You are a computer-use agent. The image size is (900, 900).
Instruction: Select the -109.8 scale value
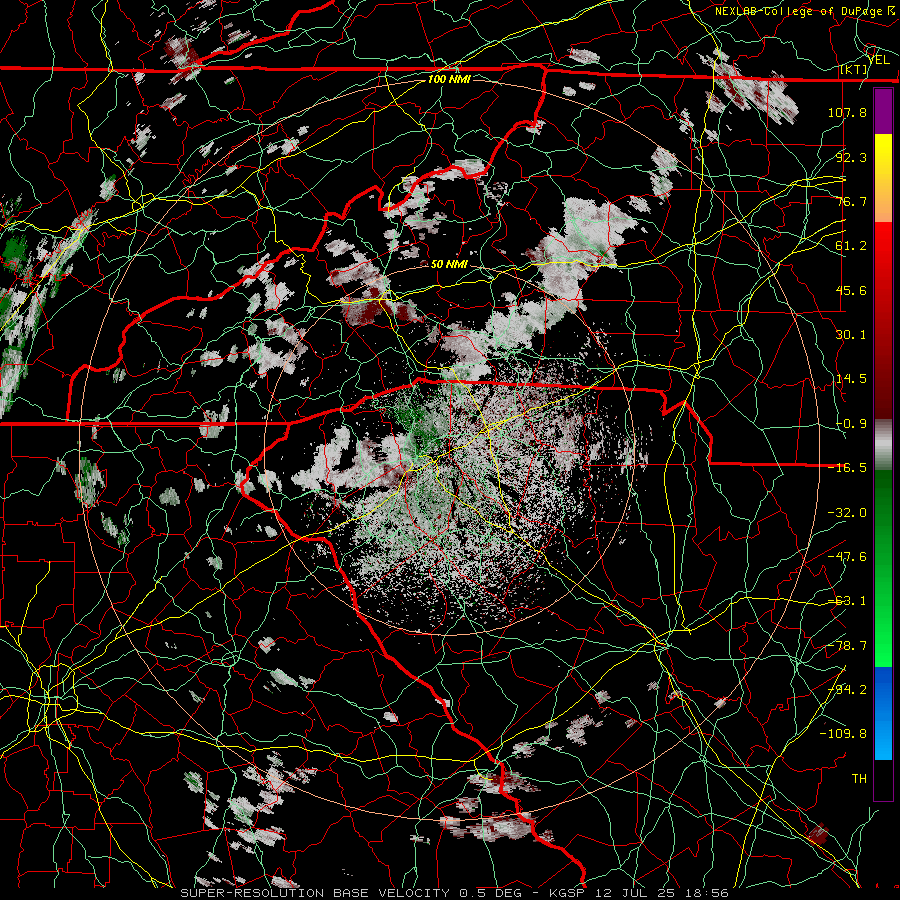pyautogui.click(x=843, y=734)
